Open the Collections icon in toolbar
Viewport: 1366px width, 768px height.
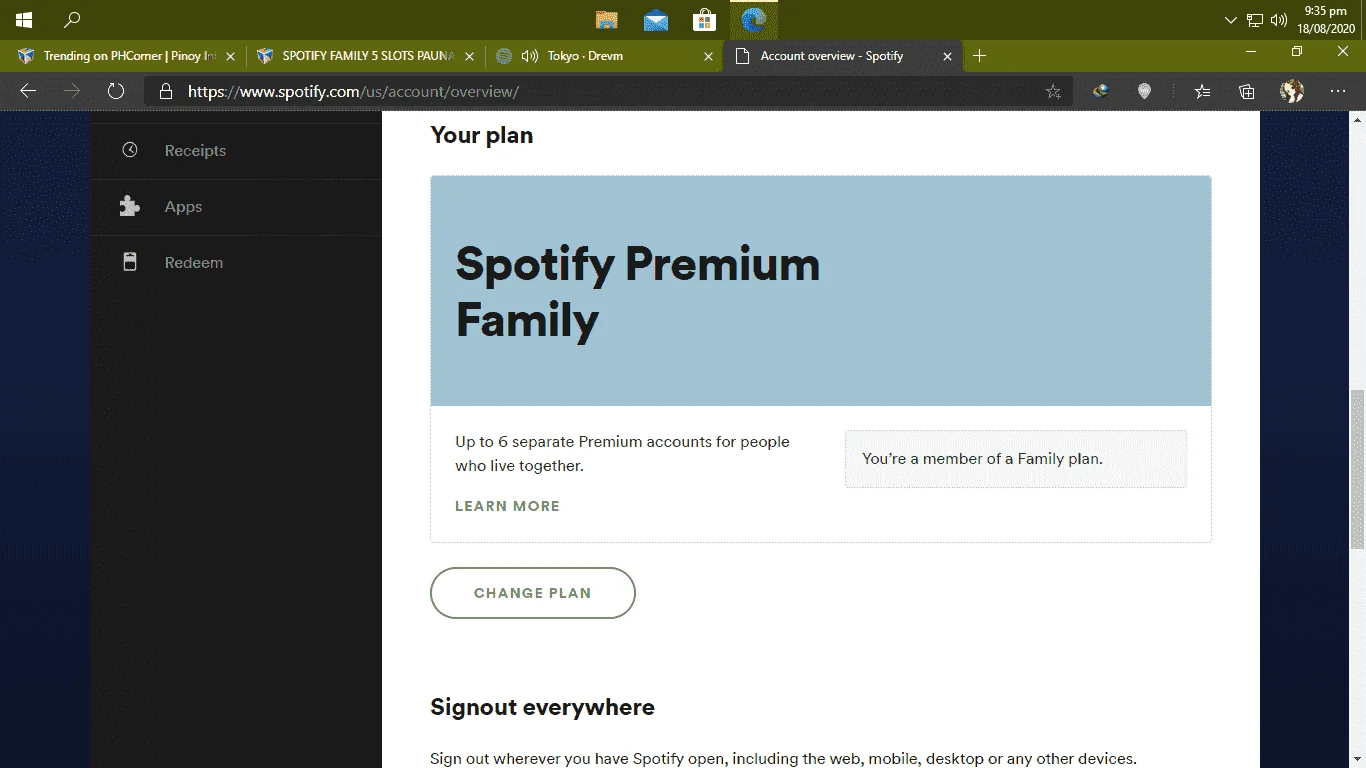(x=1247, y=91)
